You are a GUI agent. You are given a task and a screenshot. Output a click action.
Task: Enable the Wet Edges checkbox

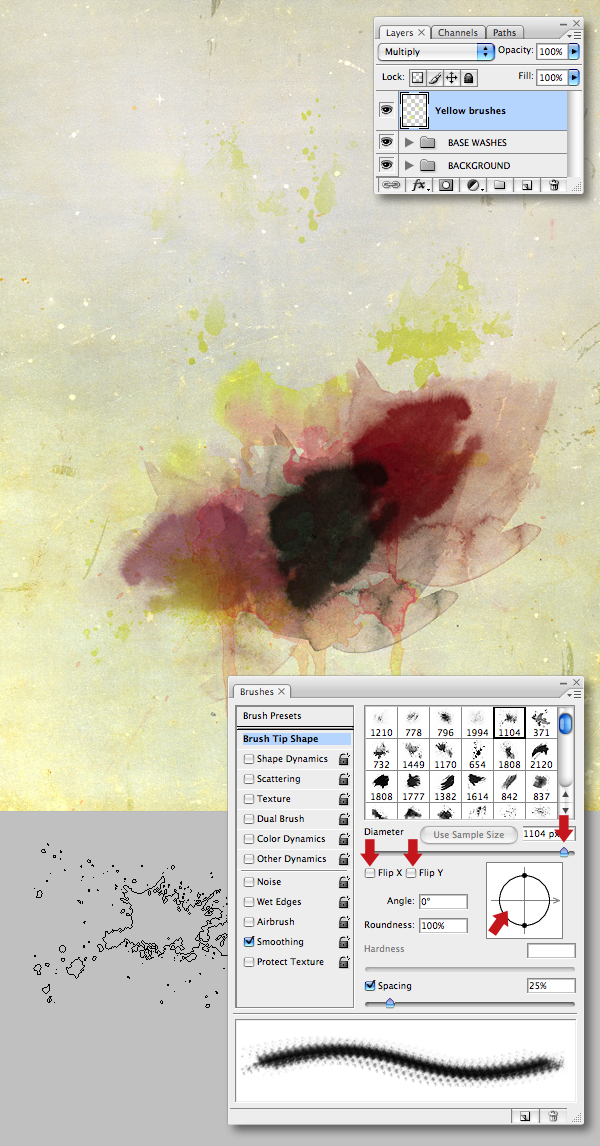click(x=249, y=902)
